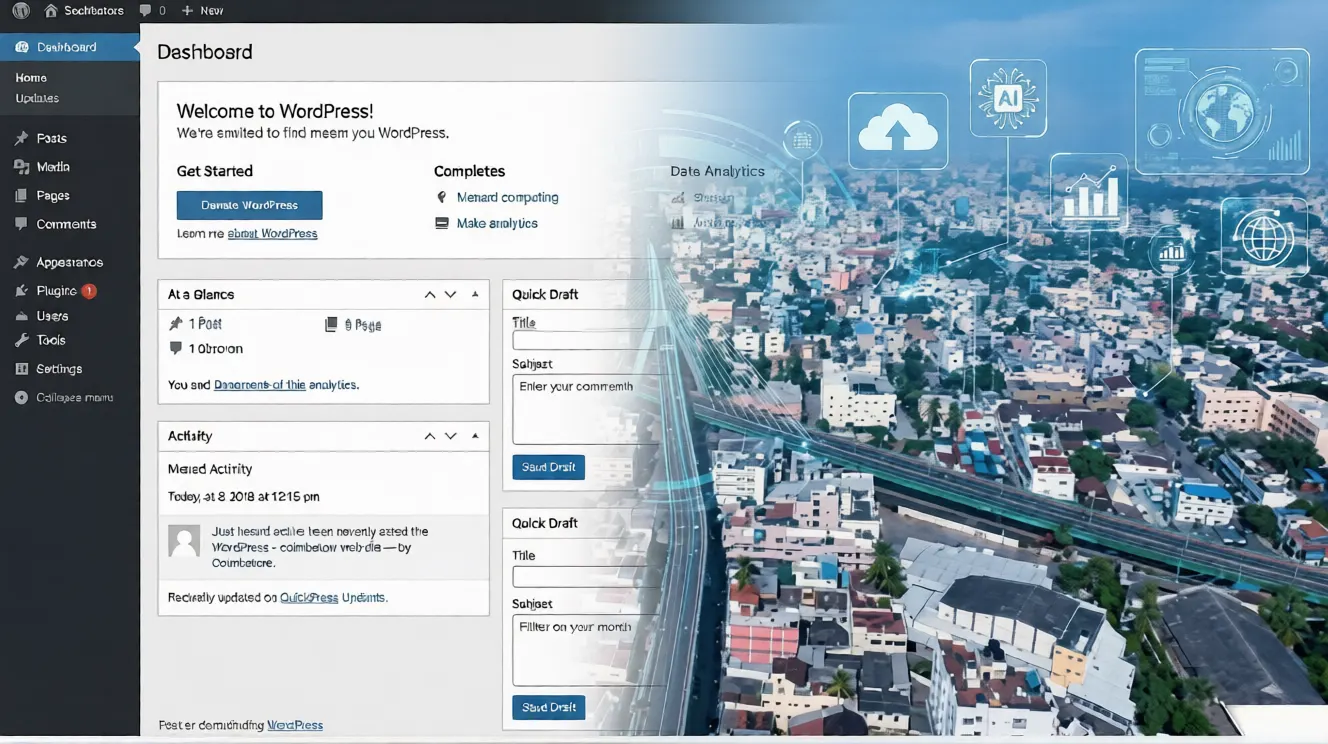The width and height of the screenshot is (1328, 744).
Task: Click the red Plugins update badge
Action: (89, 291)
